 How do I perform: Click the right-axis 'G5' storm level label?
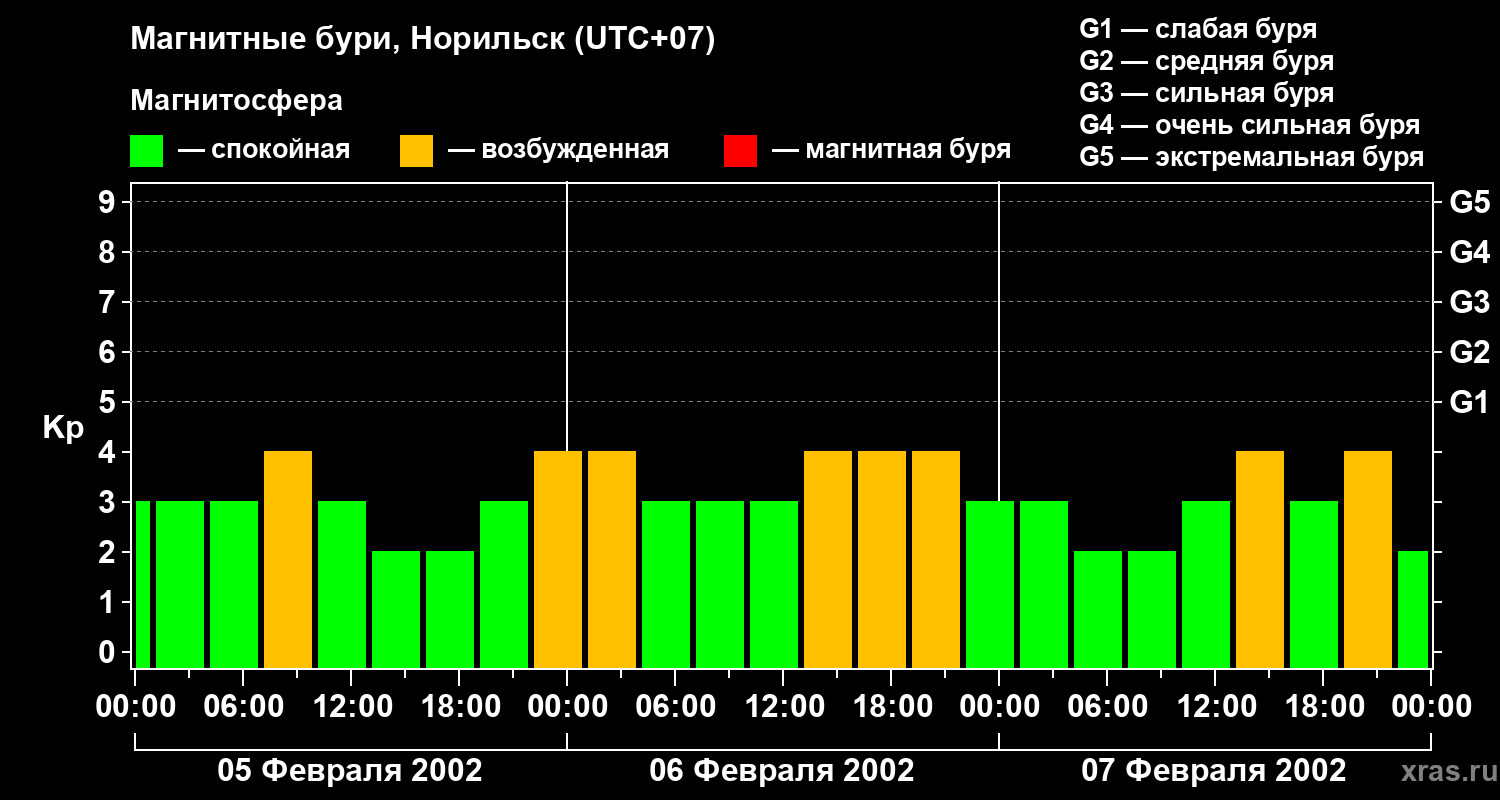pyautogui.click(x=1469, y=202)
